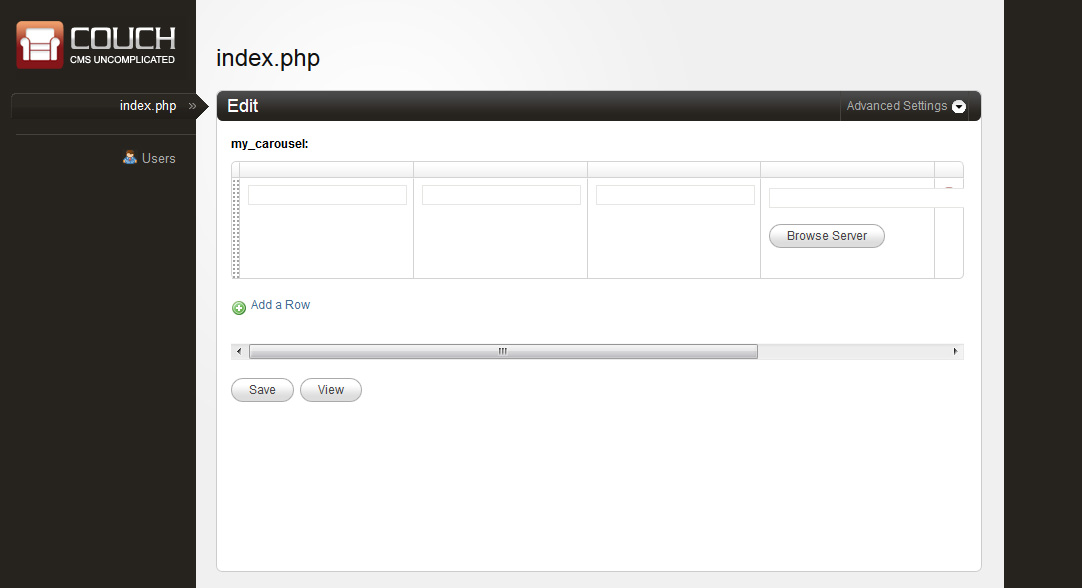Click the row drag handle grip
Image resolution: width=1082 pixels, height=588 pixels.
coord(236,228)
